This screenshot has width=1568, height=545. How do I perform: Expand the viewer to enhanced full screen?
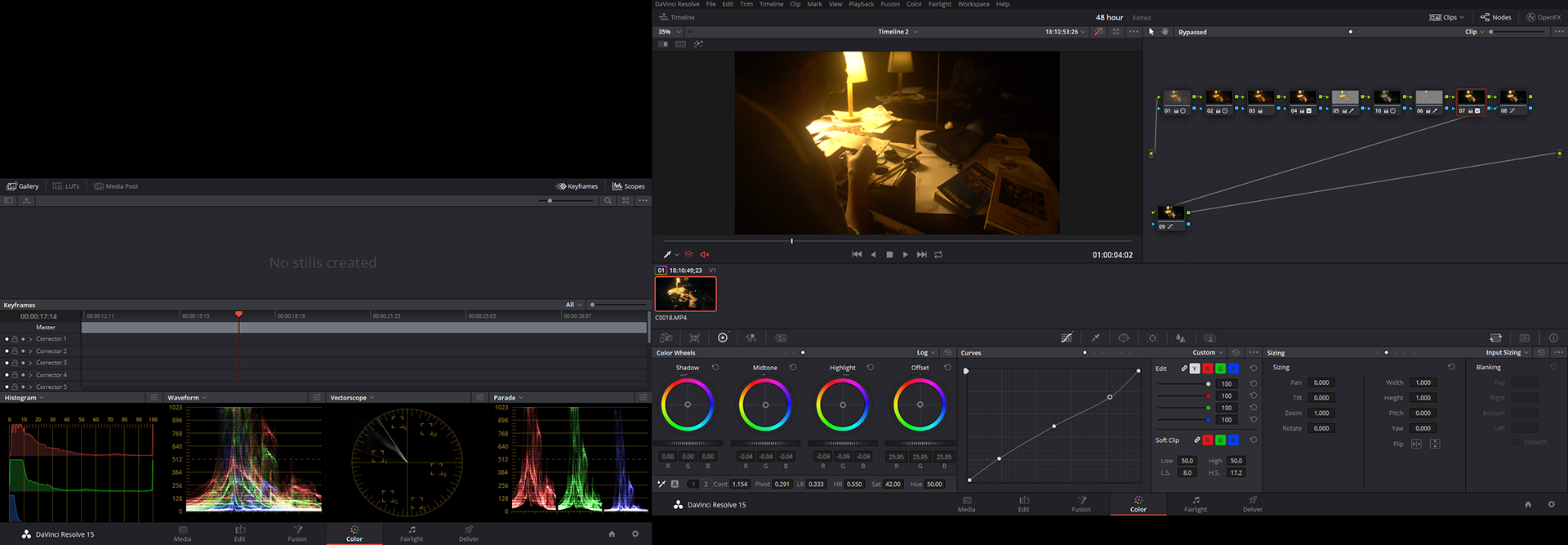(1116, 32)
